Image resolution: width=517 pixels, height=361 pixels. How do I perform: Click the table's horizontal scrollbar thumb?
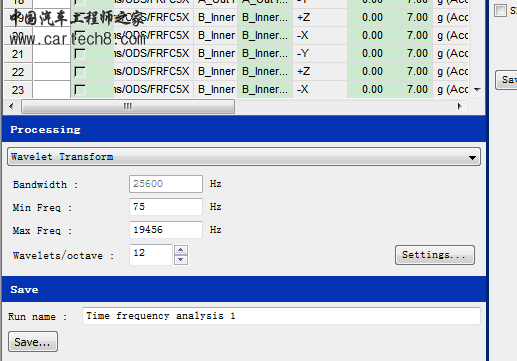coord(128,107)
